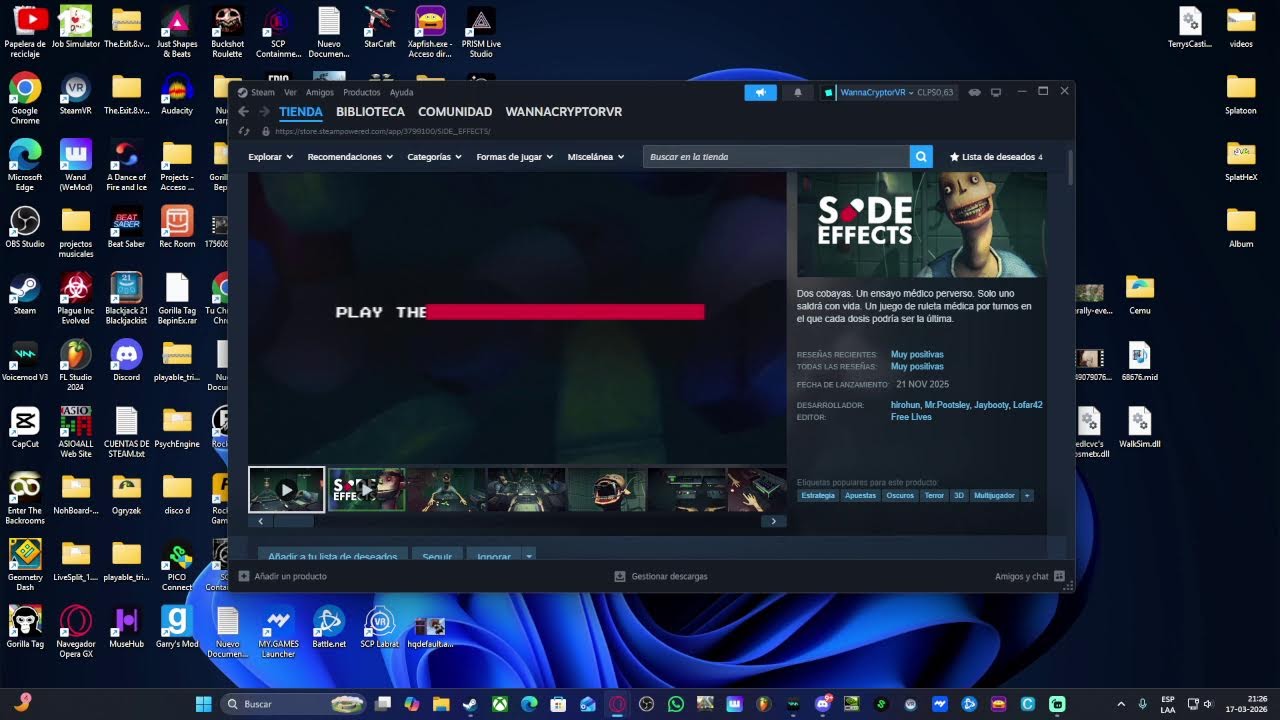
Task: Open Windows Start menu
Action: (x=204, y=704)
